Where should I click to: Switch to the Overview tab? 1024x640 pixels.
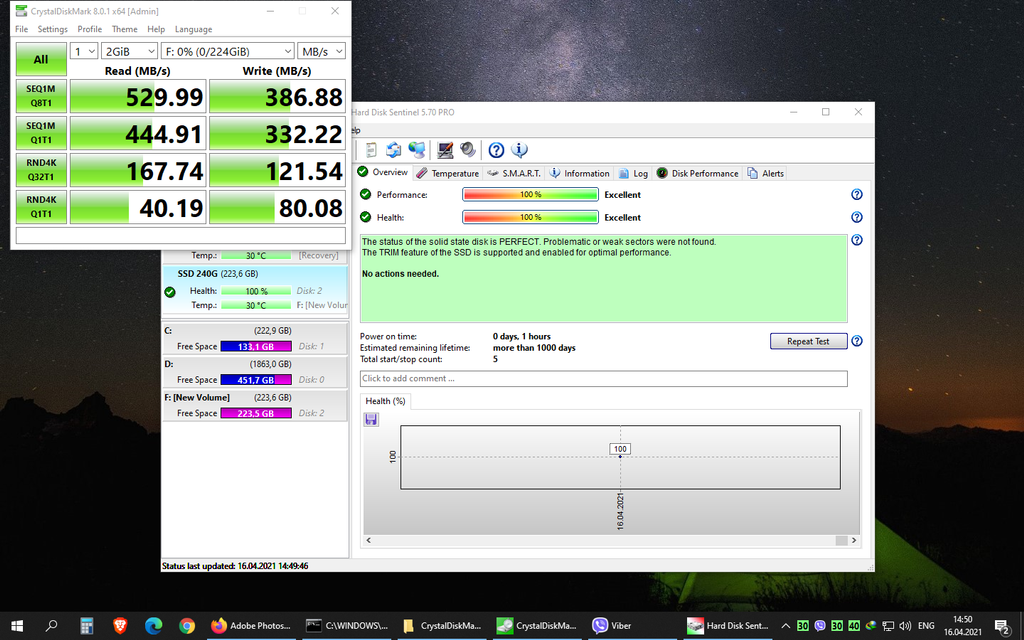pyautogui.click(x=383, y=172)
